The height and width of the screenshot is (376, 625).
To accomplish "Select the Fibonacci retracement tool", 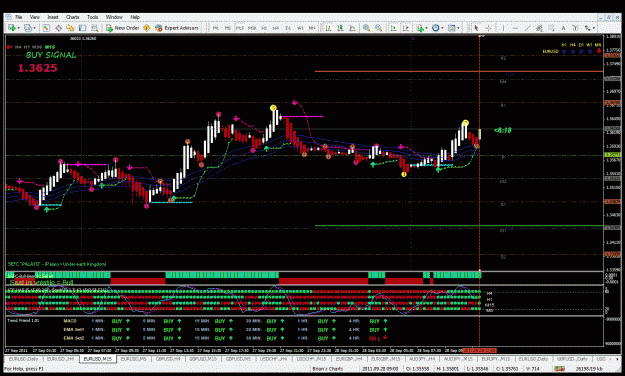I will point(551,28).
